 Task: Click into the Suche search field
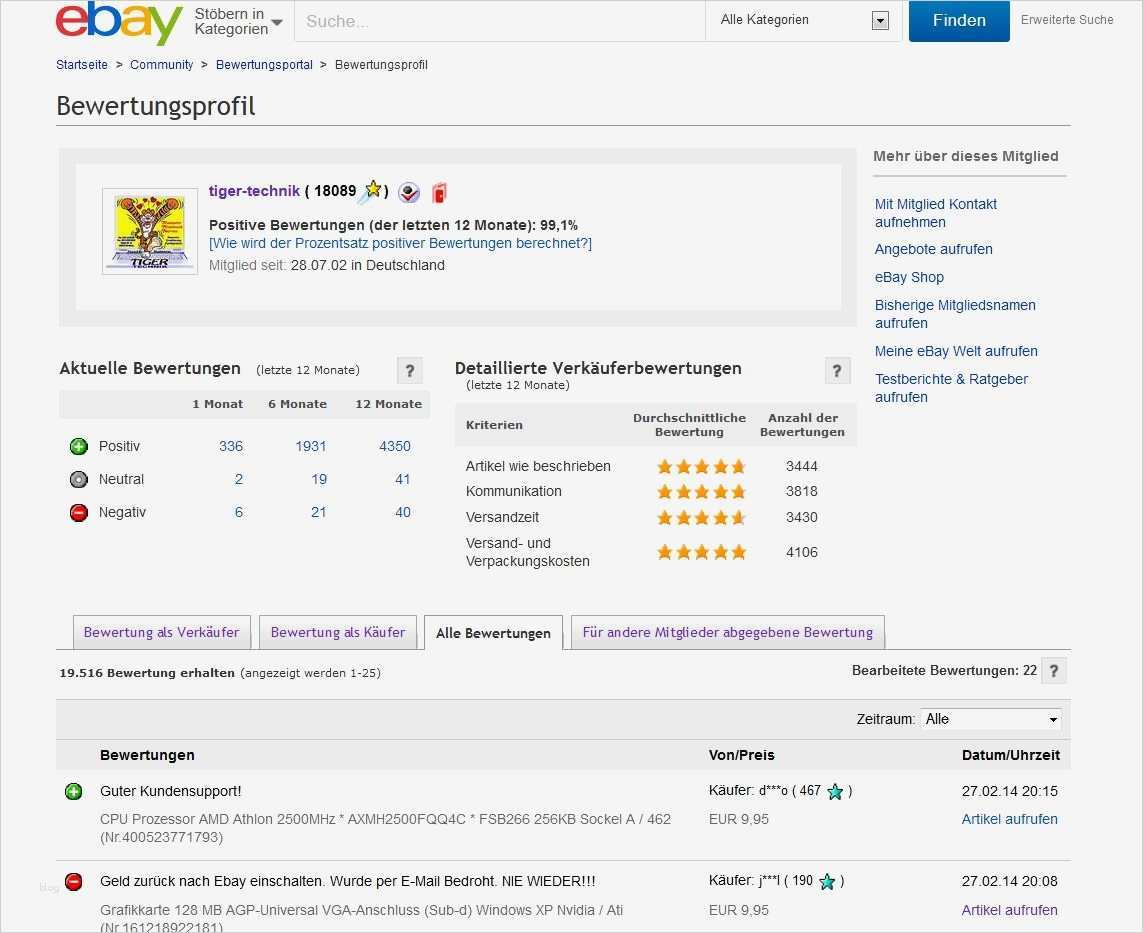pyautogui.click(x=499, y=21)
